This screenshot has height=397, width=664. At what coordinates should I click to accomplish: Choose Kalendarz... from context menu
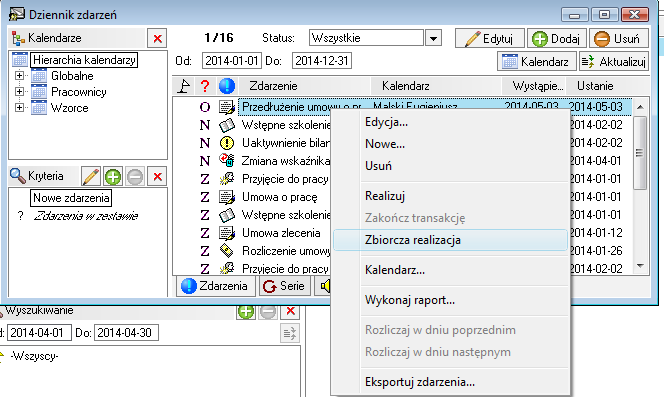395,270
